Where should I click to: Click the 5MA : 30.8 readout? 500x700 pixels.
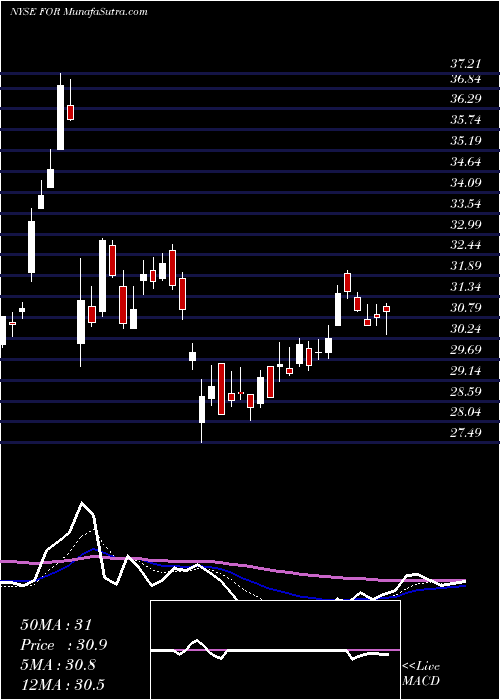pyautogui.click(x=58, y=665)
